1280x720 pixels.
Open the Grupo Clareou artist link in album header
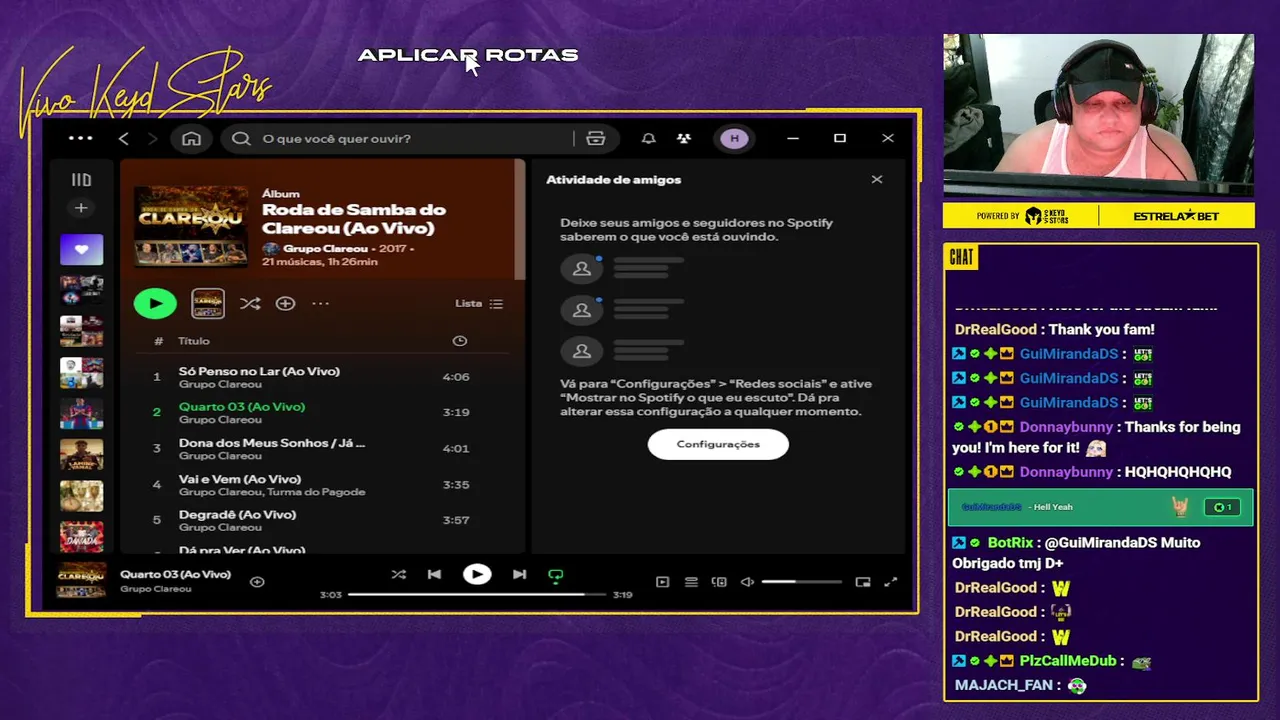click(325, 248)
